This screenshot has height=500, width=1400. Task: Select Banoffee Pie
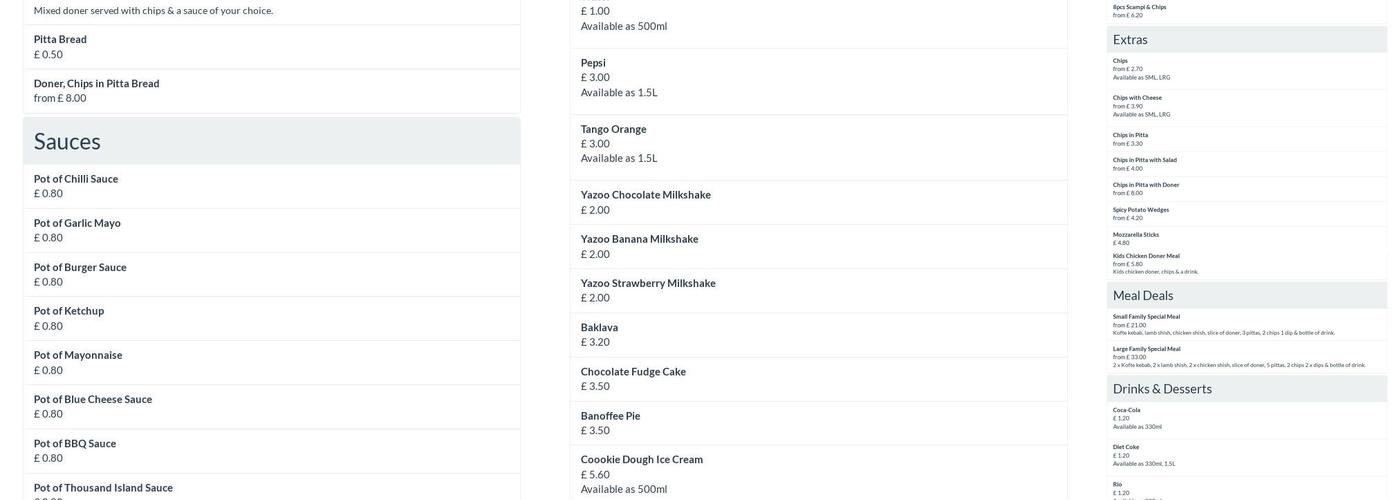click(x=610, y=416)
